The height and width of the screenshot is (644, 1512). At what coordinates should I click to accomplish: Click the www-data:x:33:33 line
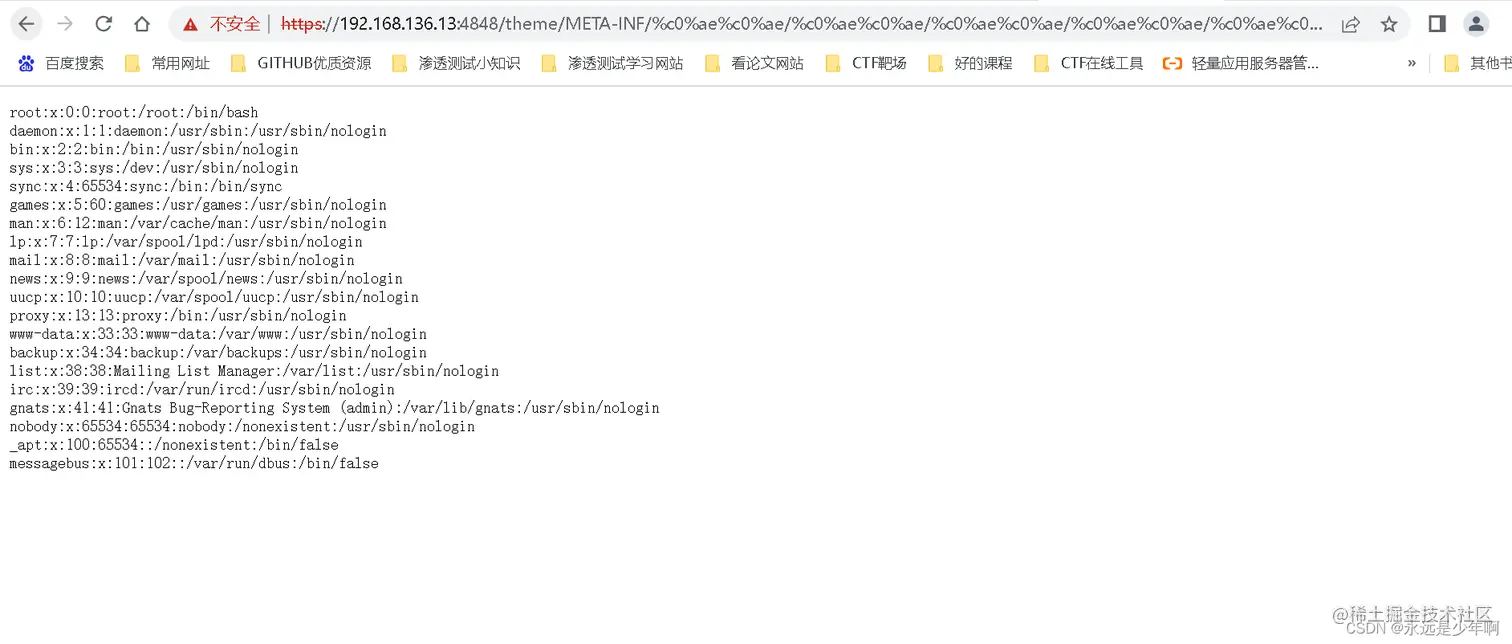click(x=218, y=334)
